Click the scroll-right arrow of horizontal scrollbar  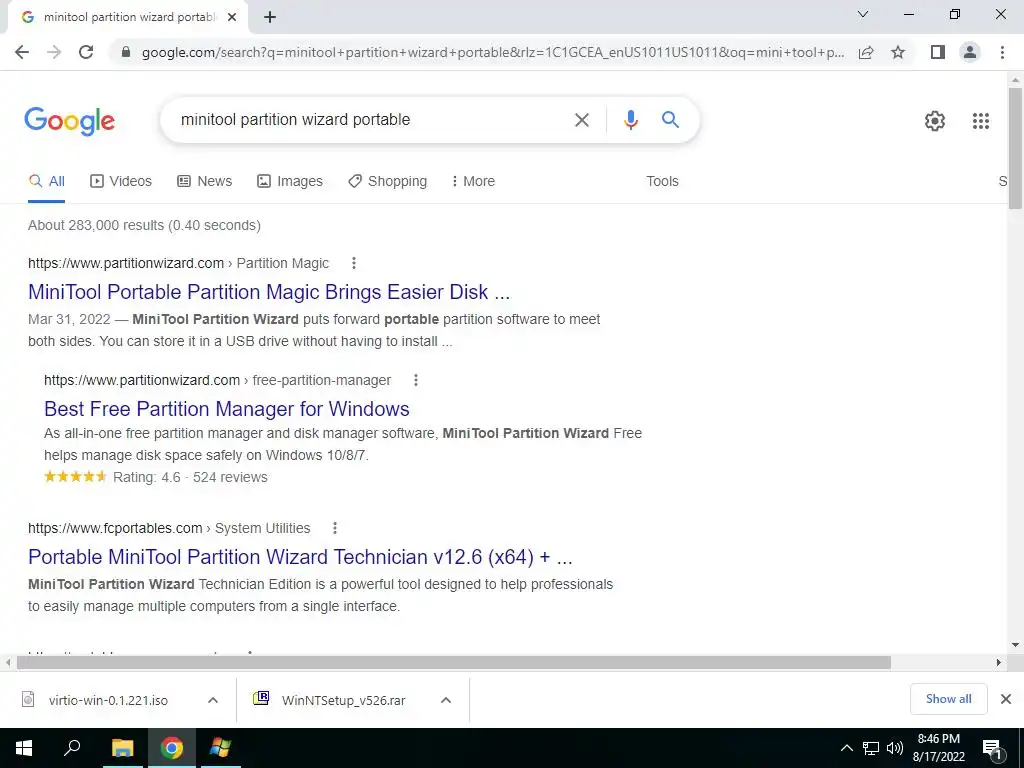[x=999, y=663]
